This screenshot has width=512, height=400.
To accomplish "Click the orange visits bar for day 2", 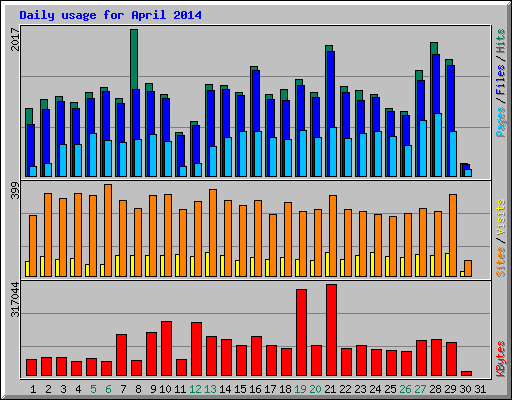I will 48,235.
